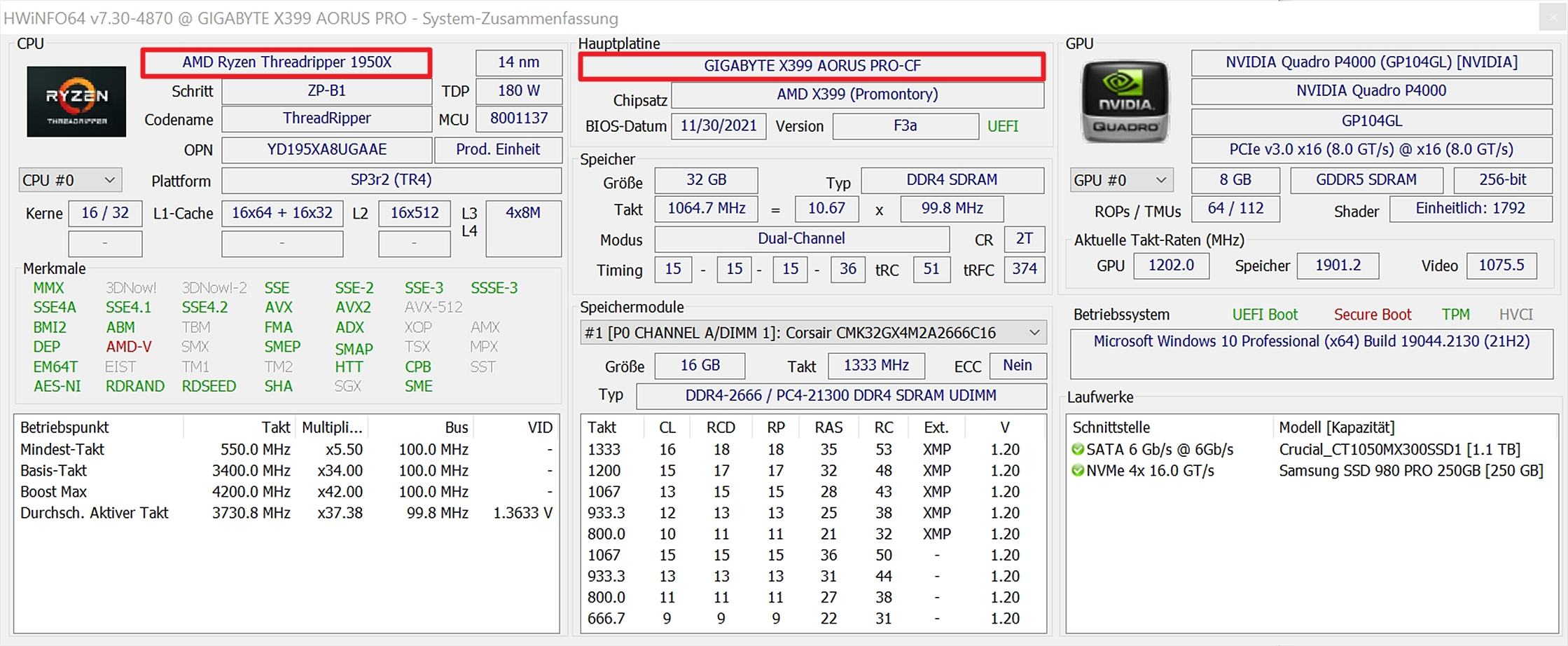Open the GPU #0 selector dropdown
Viewport: 1568px width, 646px height.
pos(1121,180)
